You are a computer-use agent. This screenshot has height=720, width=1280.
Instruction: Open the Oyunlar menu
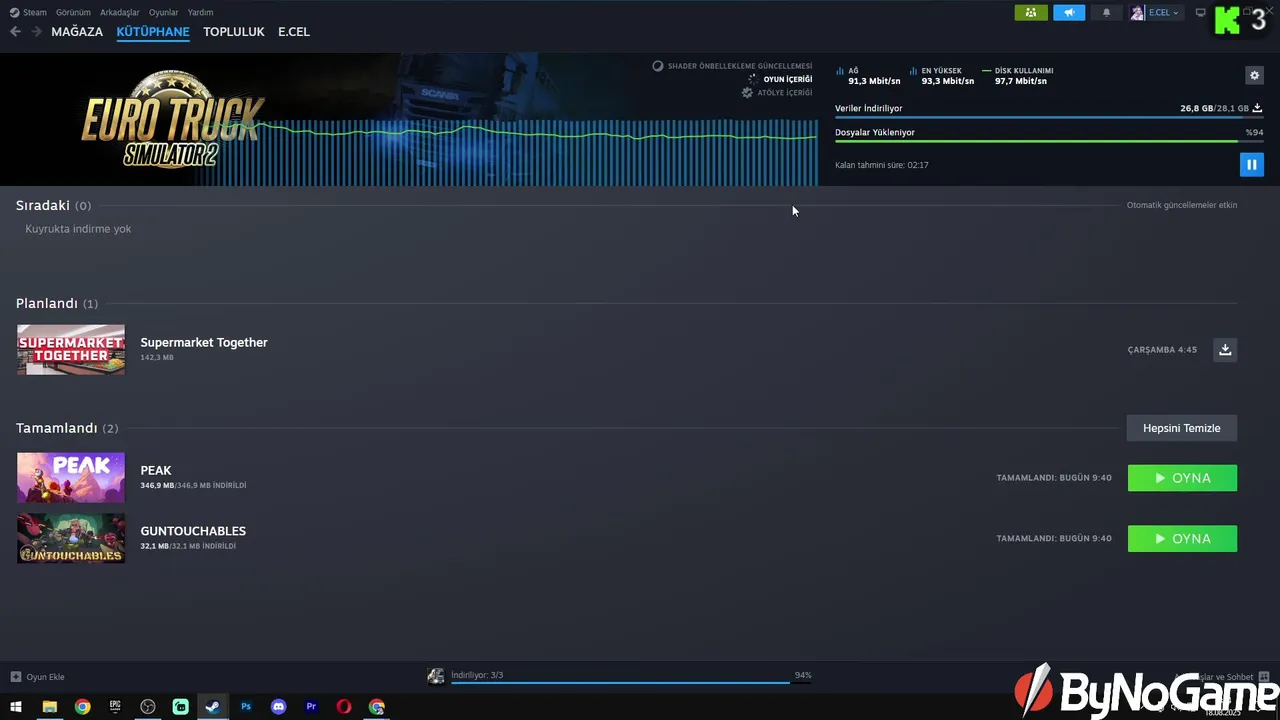point(163,12)
